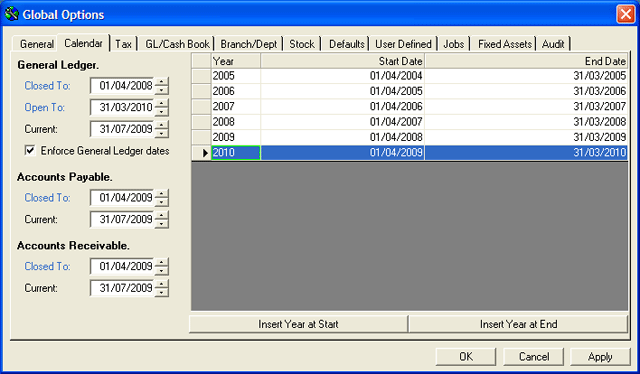Open the Stock tab
640x374 pixels.
[x=302, y=44]
